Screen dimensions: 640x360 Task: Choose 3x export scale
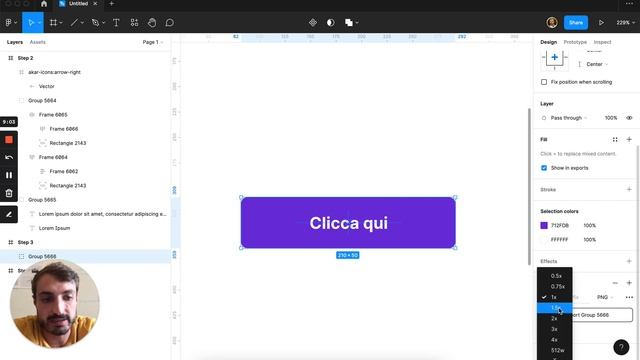pos(555,329)
